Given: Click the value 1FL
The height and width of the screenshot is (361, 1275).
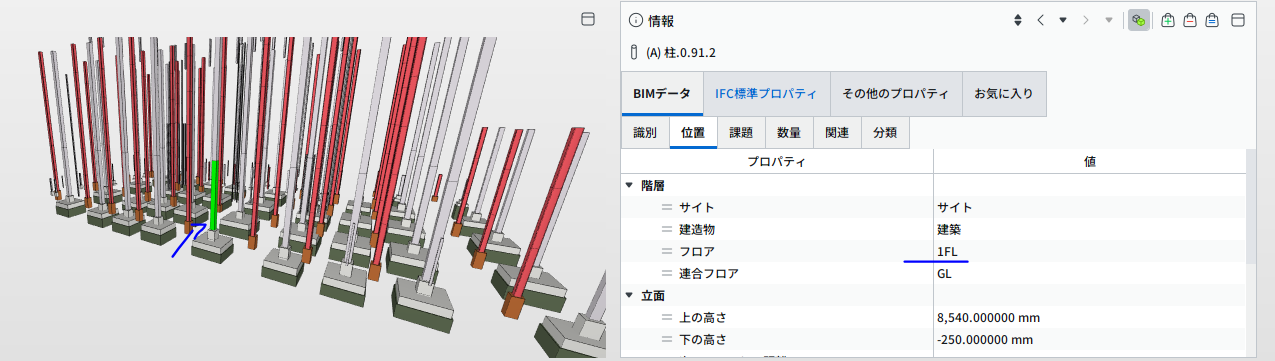Looking at the screenshot, I should coord(946,251).
